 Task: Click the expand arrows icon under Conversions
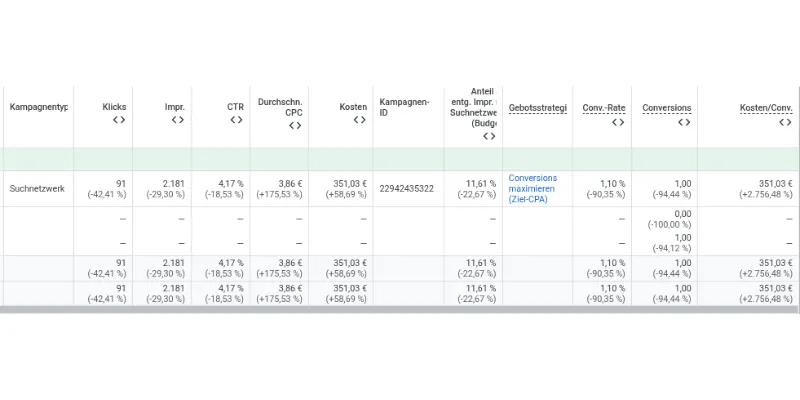coord(684,121)
